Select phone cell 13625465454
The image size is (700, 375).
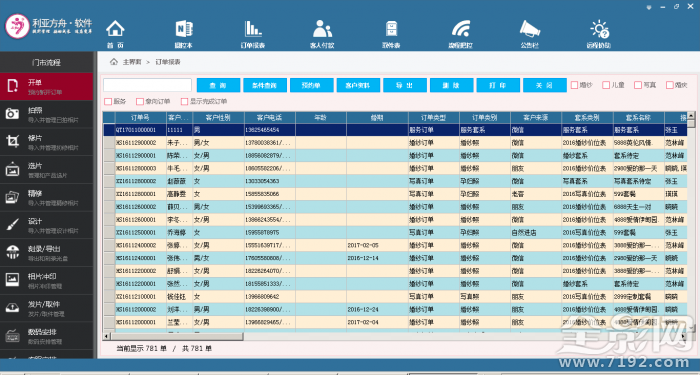pyautogui.click(x=270, y=130)
